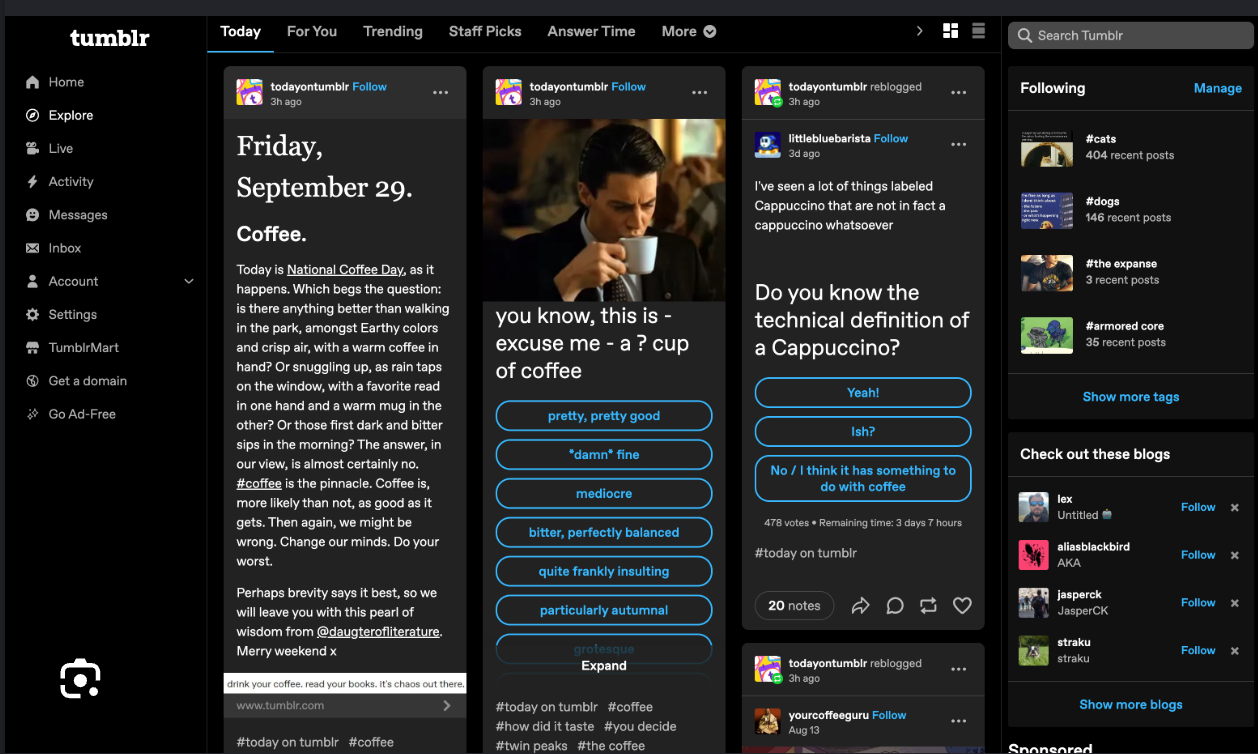The width and height of the screenshot is (1258, 754).
Task: Switch to grid layout view
Action: point(951,31)
